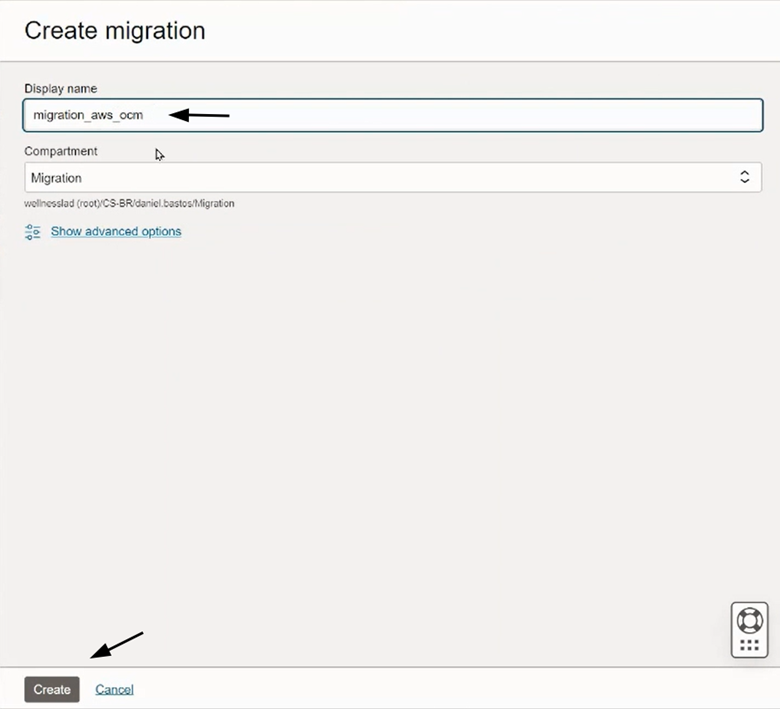Click the Compartment dropdown arrows
Viewport: 780px width, 709px height.
[744, 177]
